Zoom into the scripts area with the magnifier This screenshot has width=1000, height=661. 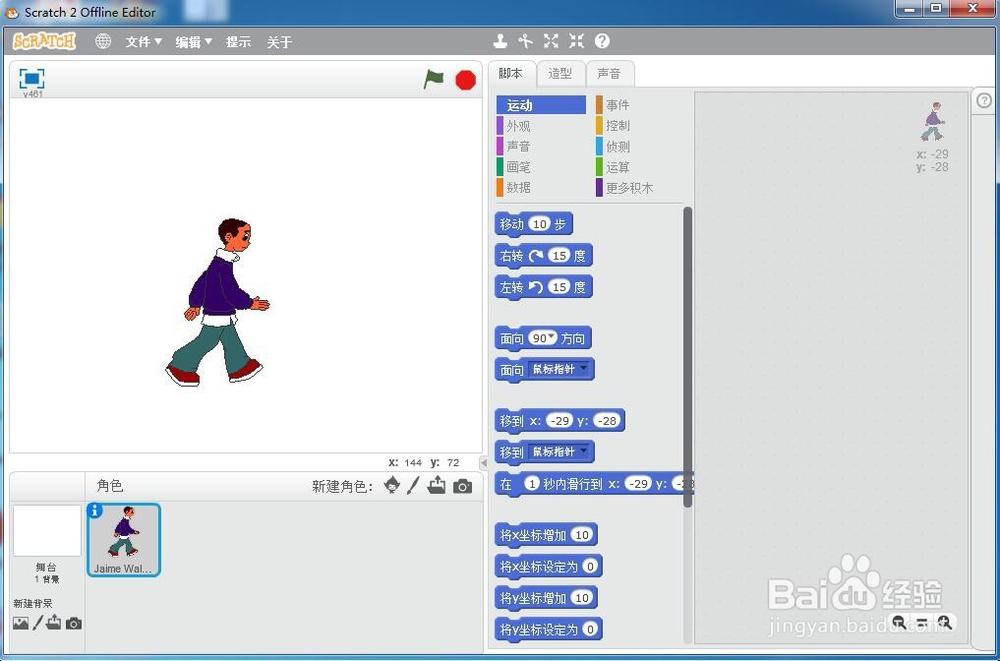[945, 622]
